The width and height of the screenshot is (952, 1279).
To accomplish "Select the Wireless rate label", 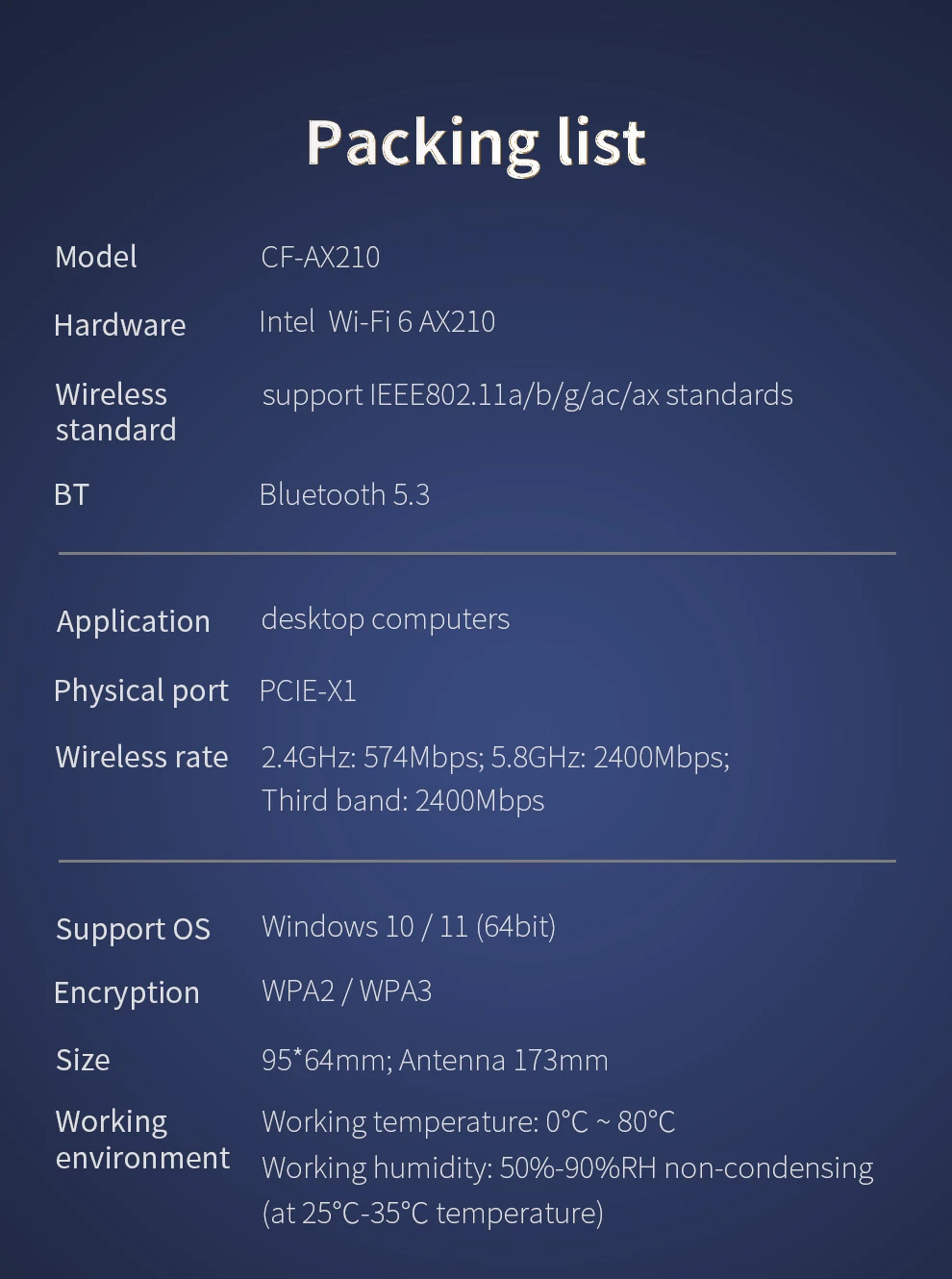I will tap(141, 757).
